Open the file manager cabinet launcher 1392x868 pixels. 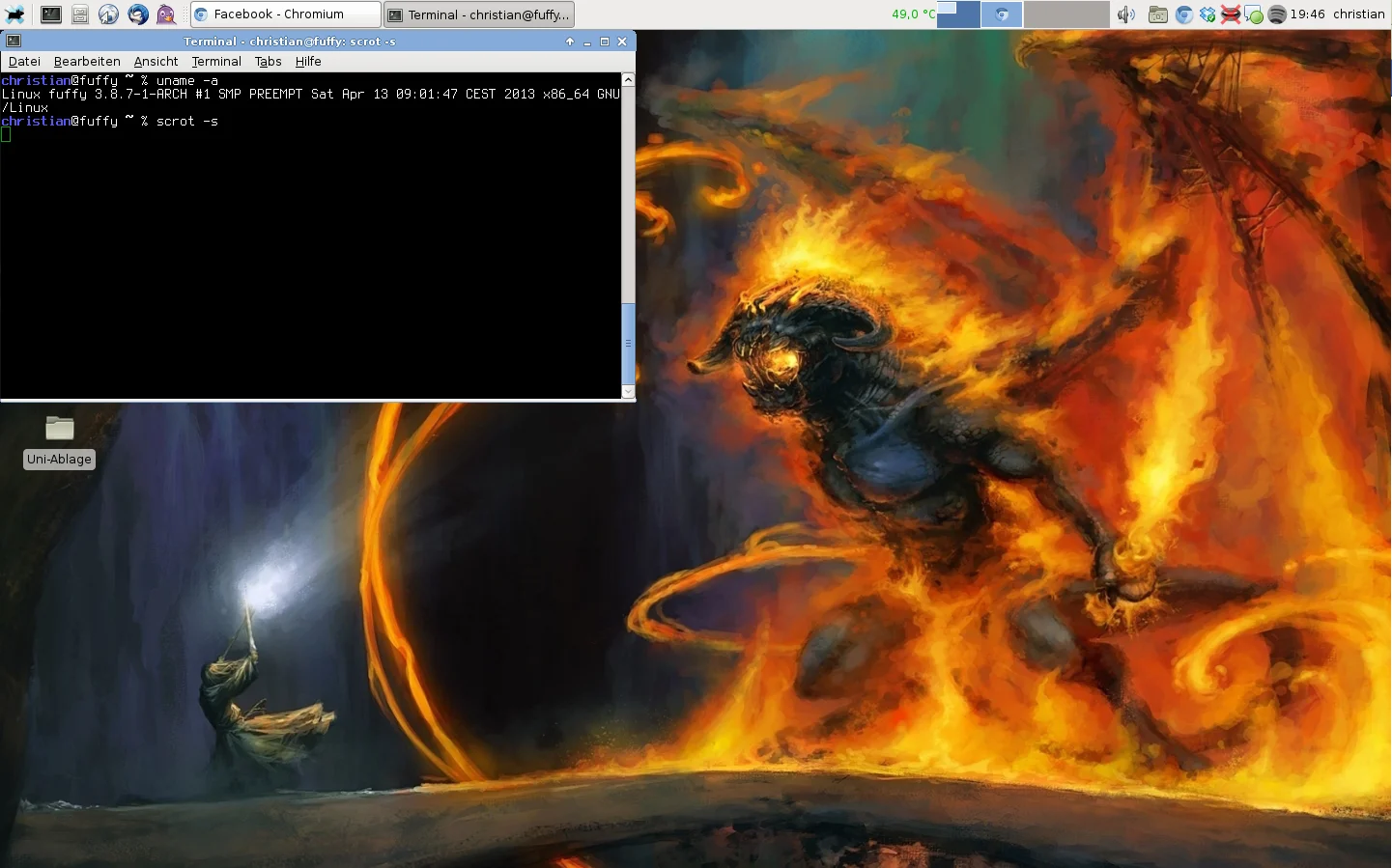coord(80,14)
